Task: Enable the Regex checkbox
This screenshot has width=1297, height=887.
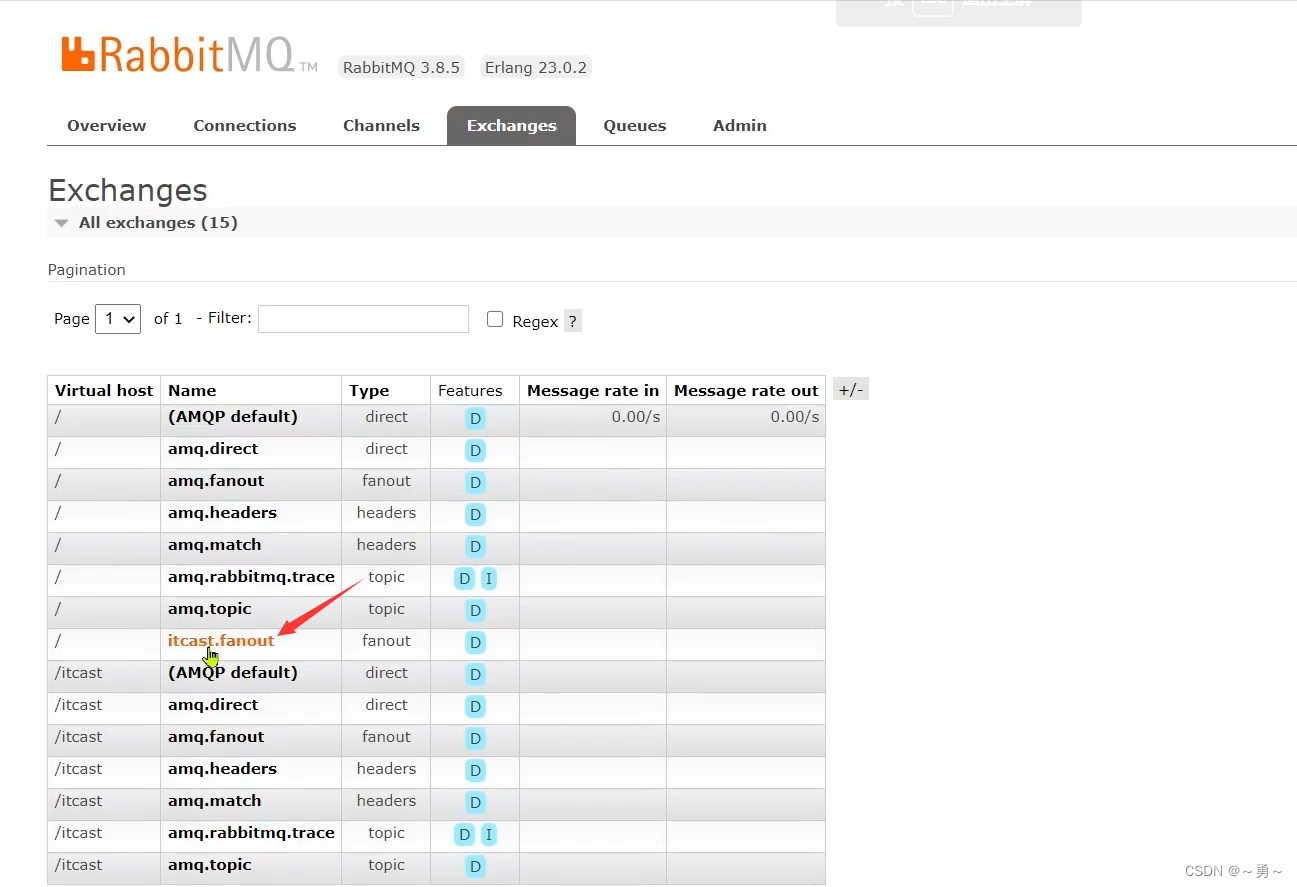Action: pos(495,319)
